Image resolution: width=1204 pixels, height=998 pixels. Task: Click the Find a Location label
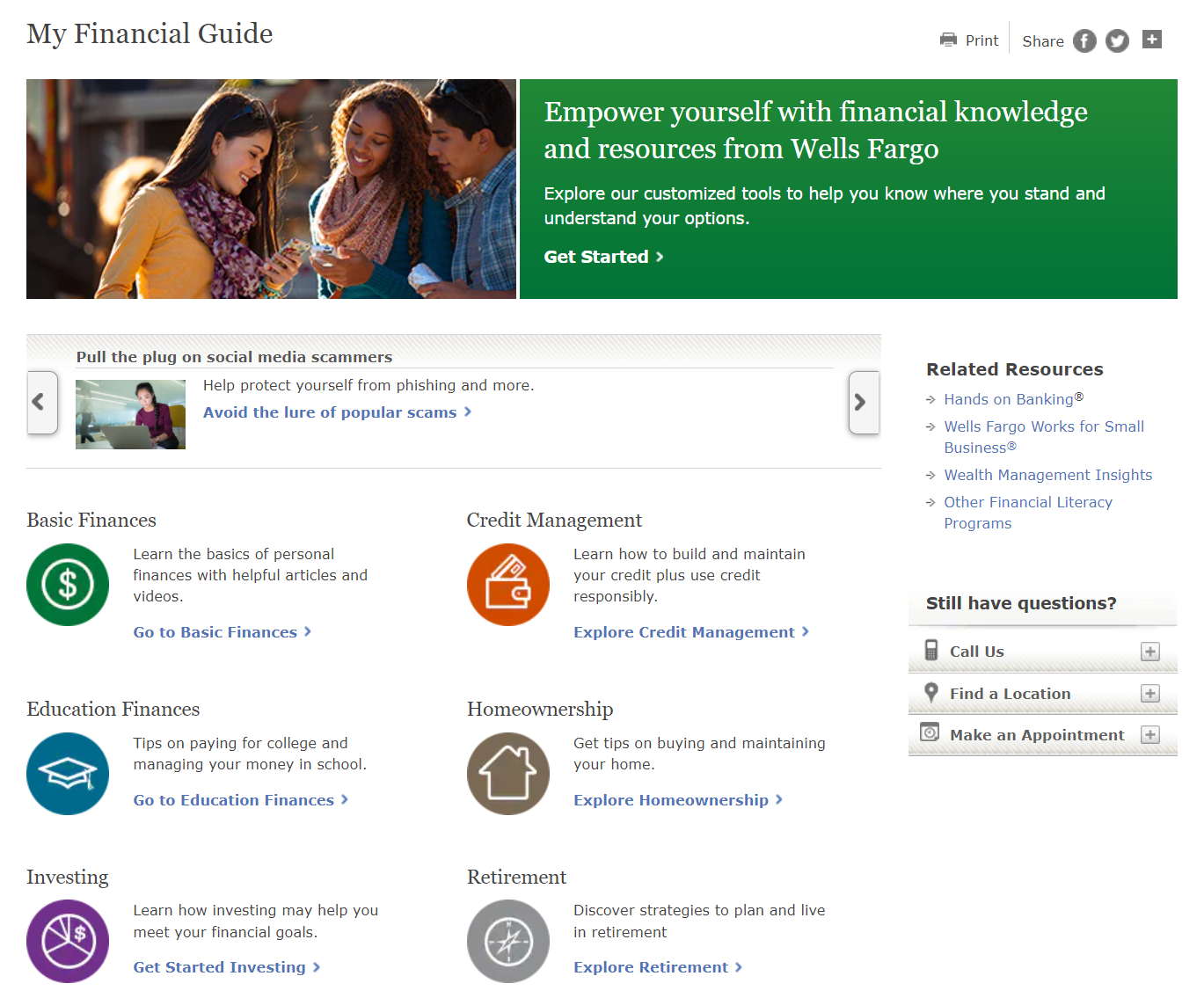click(x=1010, y=694)
